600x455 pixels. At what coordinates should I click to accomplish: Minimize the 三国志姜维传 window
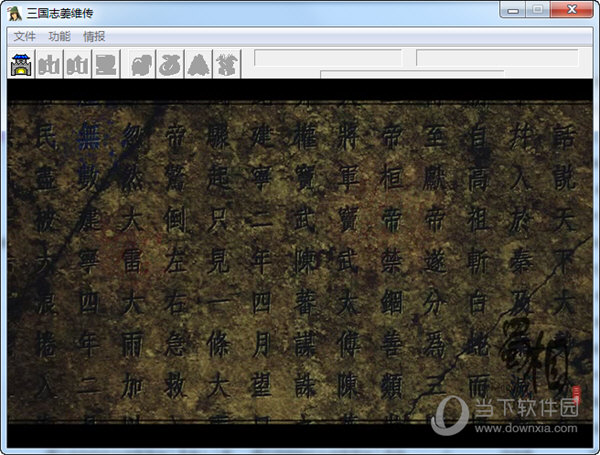pos(513,10)
